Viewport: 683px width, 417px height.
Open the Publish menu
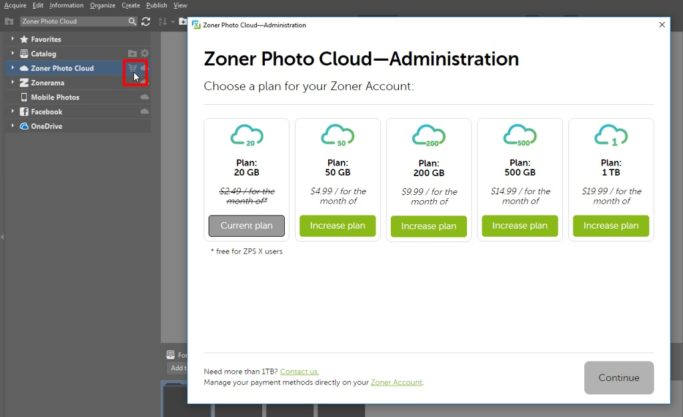(156, 5)
